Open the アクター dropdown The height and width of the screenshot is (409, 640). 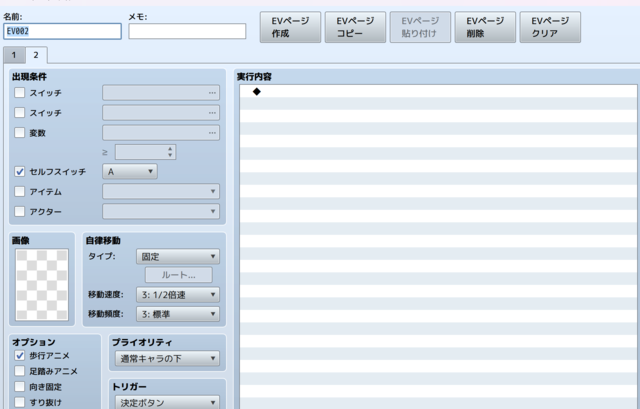(x=161, y=211)
